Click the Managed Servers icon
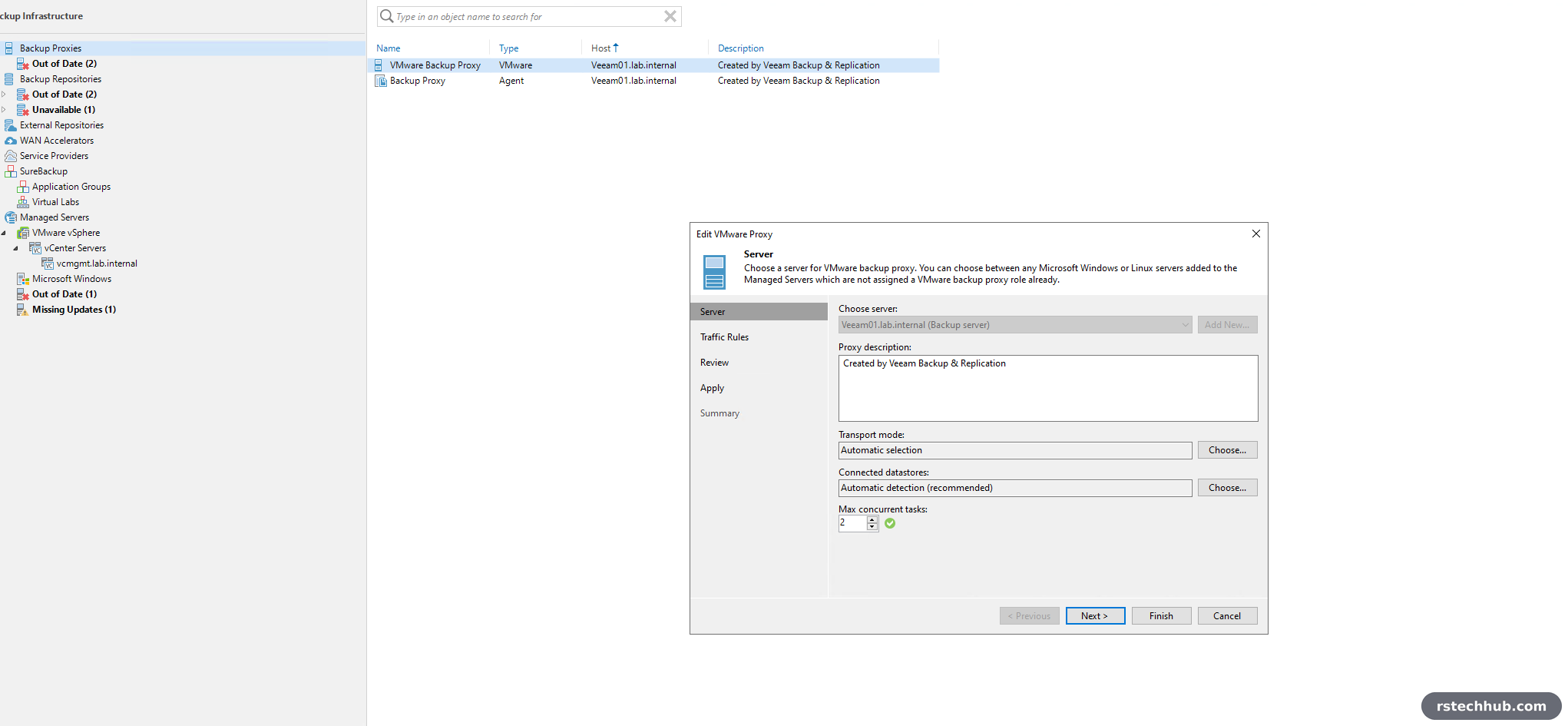1568x726 pixels. (10, 217)
